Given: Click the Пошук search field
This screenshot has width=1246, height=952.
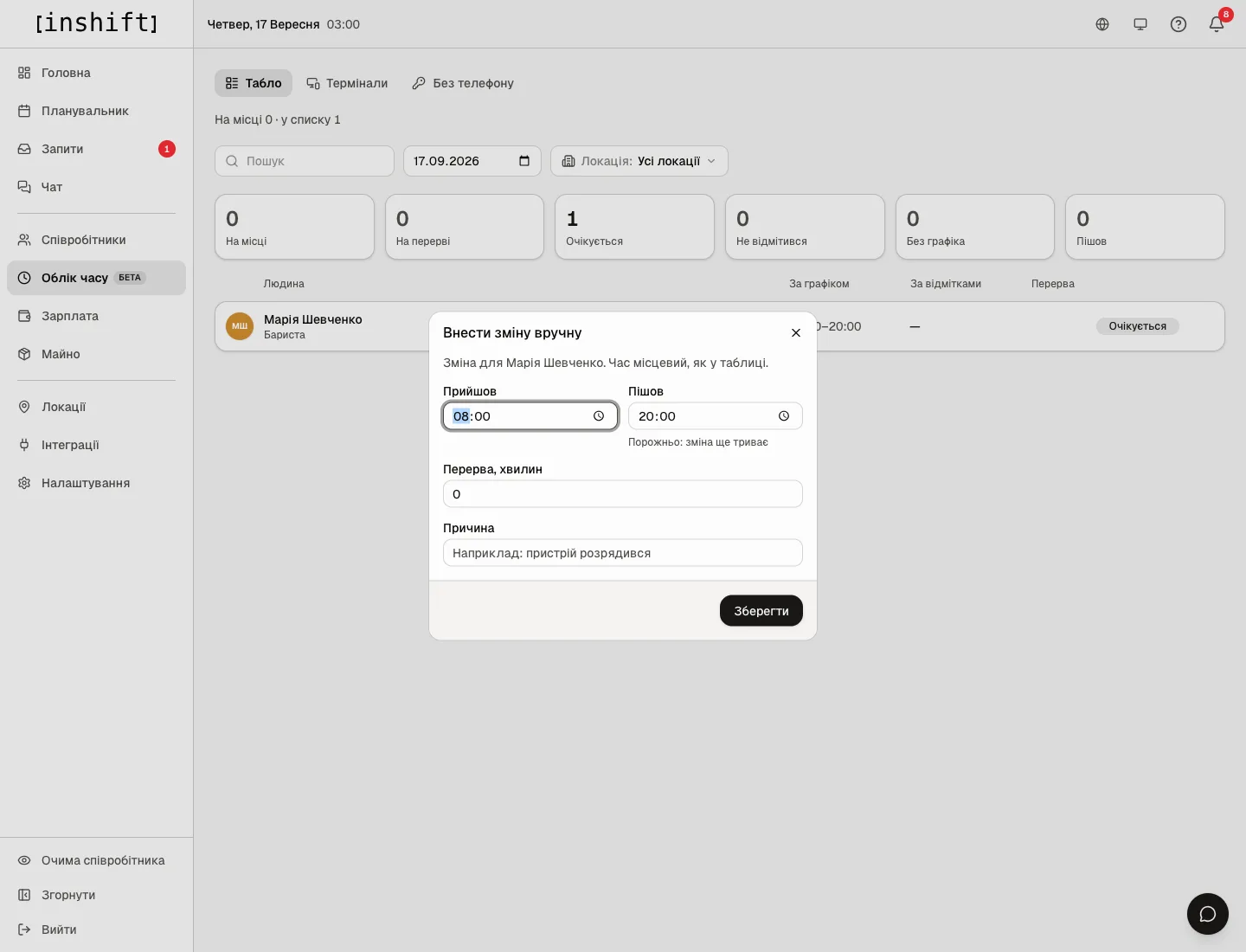Looking at the screenshot, I should (305, 161).
